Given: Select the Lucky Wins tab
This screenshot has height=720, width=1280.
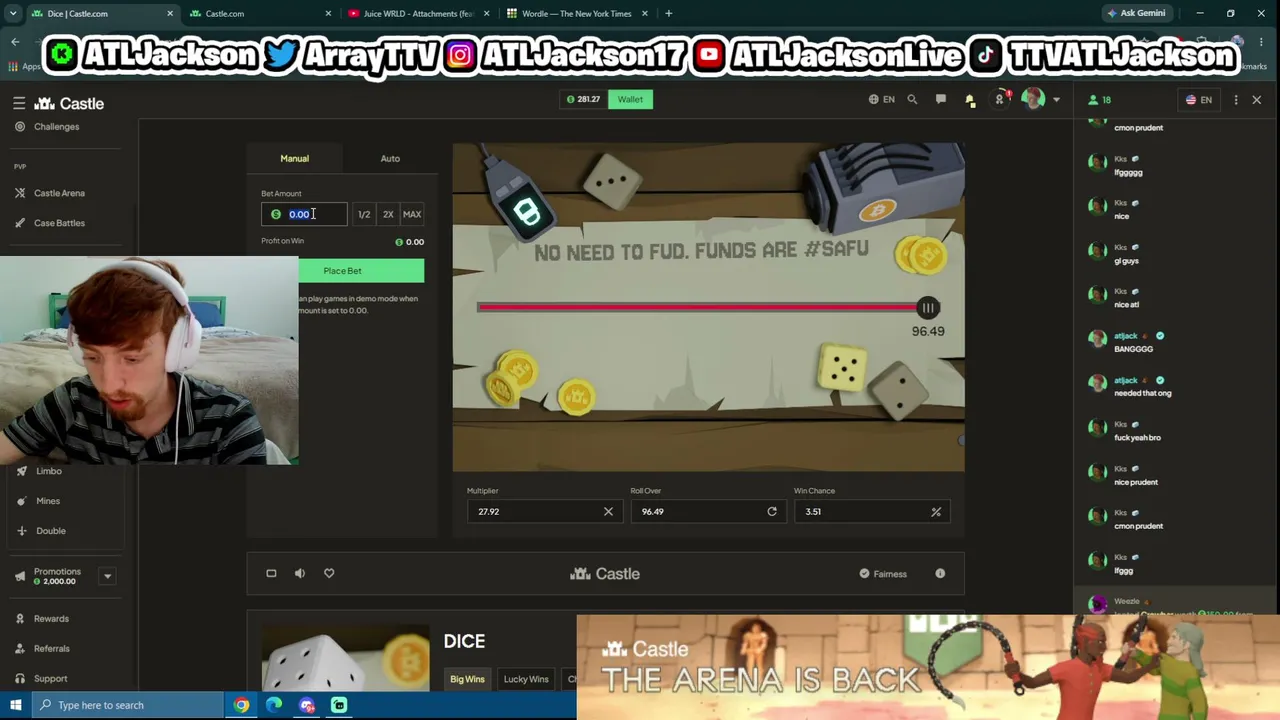Looking at the screenshot, I should [526, 680].
